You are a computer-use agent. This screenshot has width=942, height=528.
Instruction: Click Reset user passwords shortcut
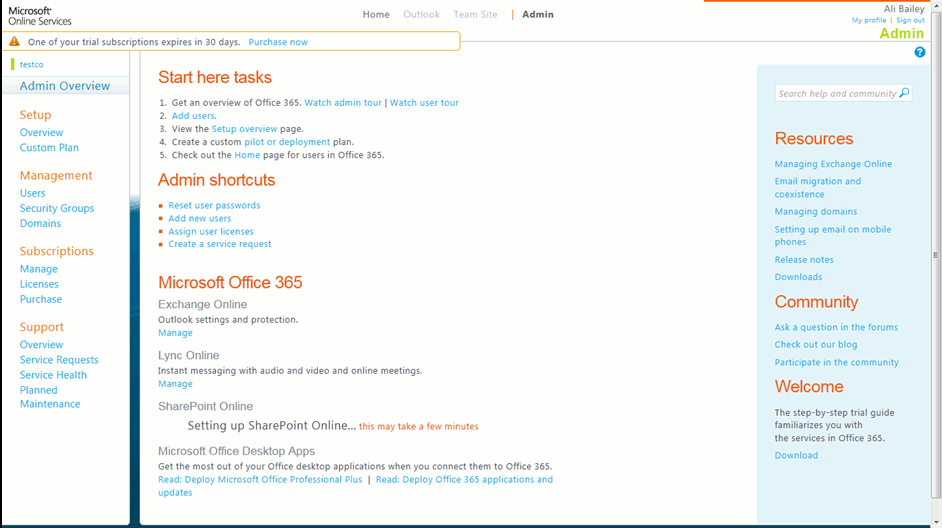214,205
